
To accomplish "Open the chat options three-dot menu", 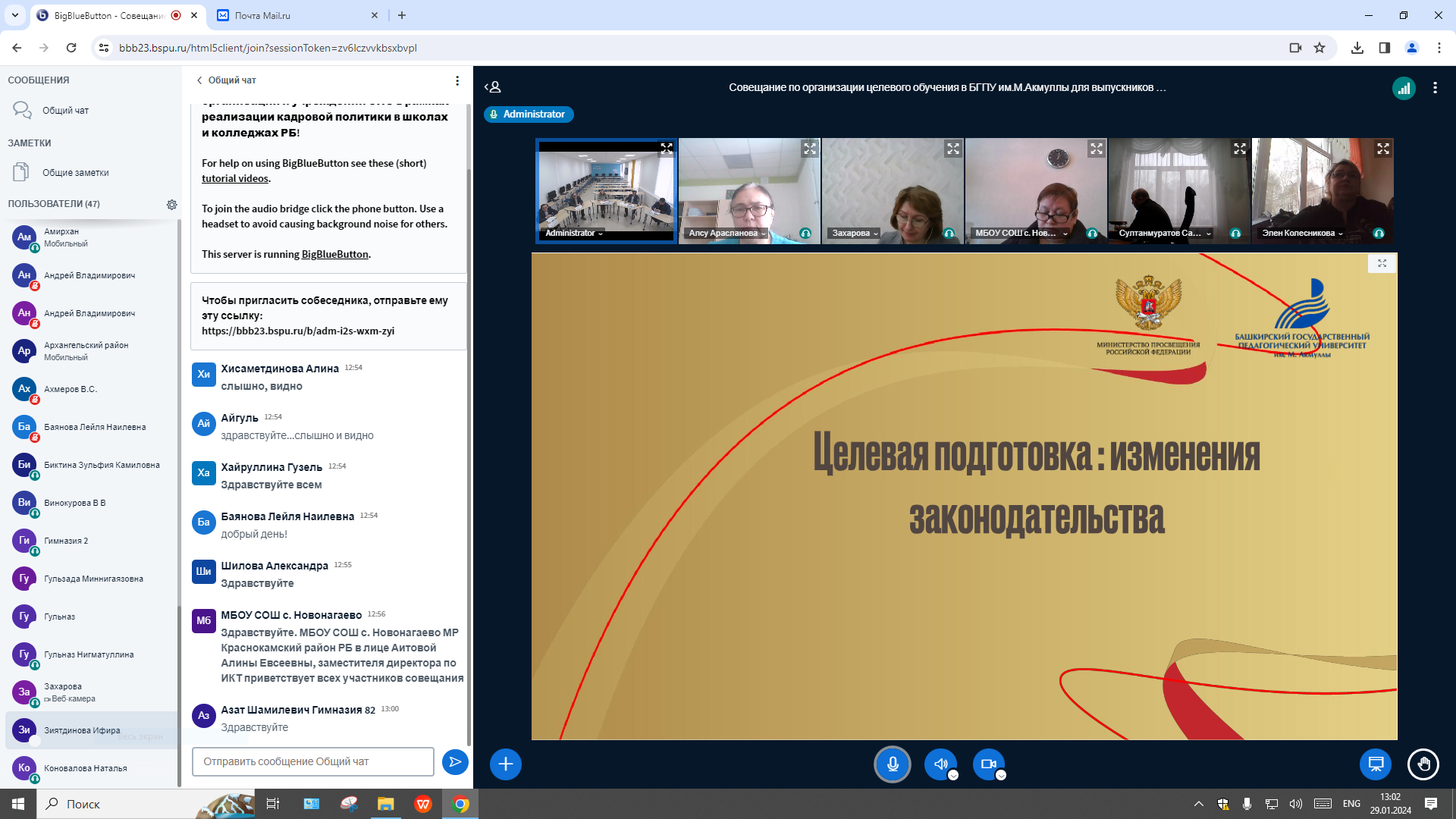I will click(457, 80).
